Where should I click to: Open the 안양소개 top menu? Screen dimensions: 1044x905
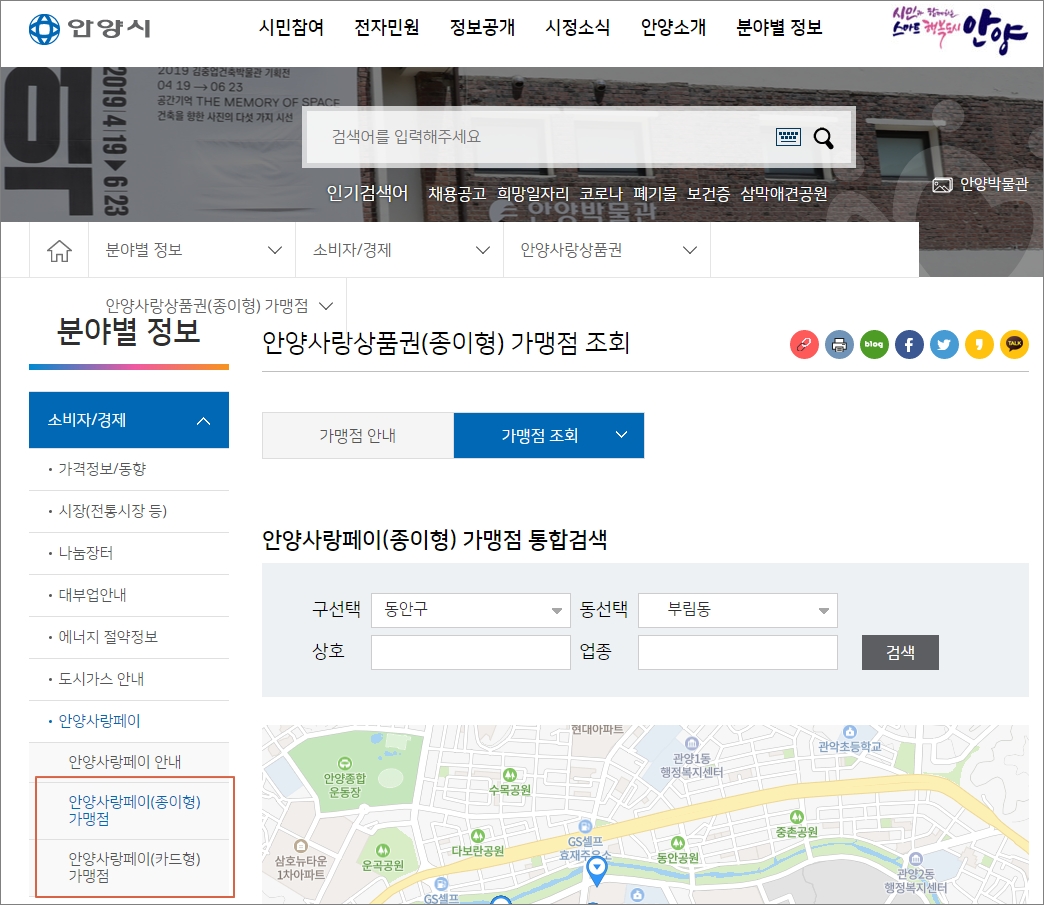point(673,27)
